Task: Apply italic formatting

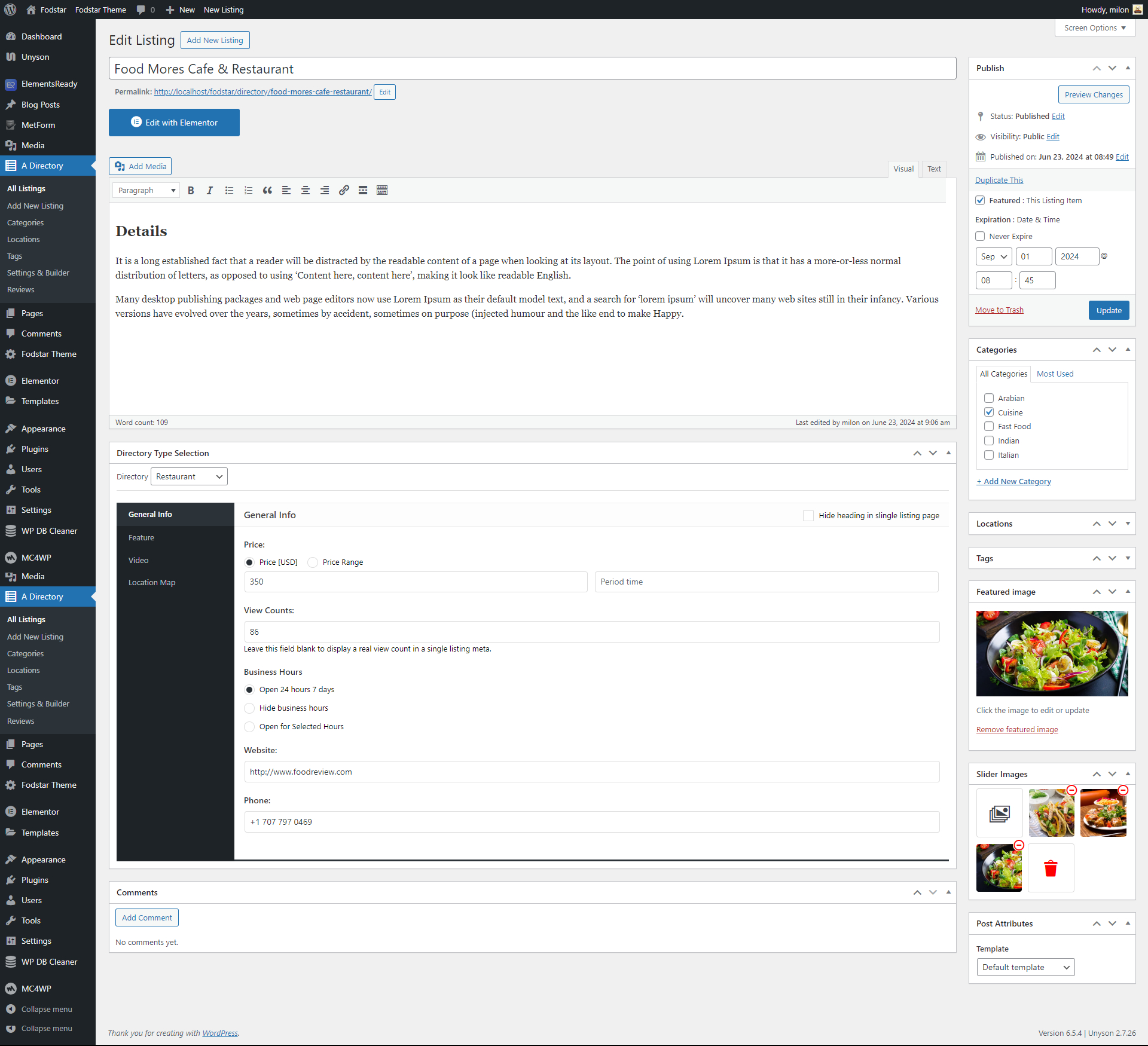Action: tap(210, 190)
